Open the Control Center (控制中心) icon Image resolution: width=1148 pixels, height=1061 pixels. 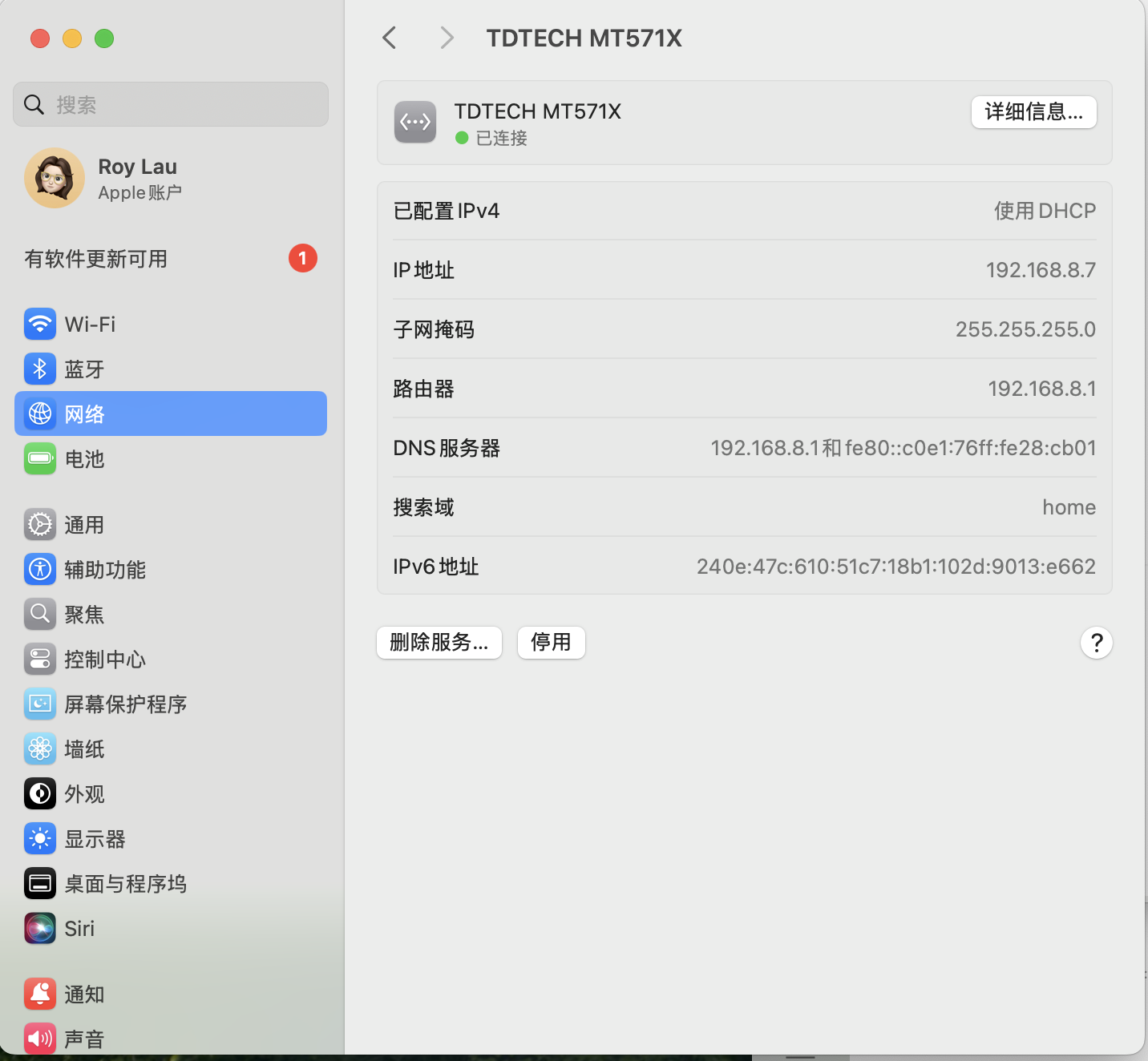[40, 659]
